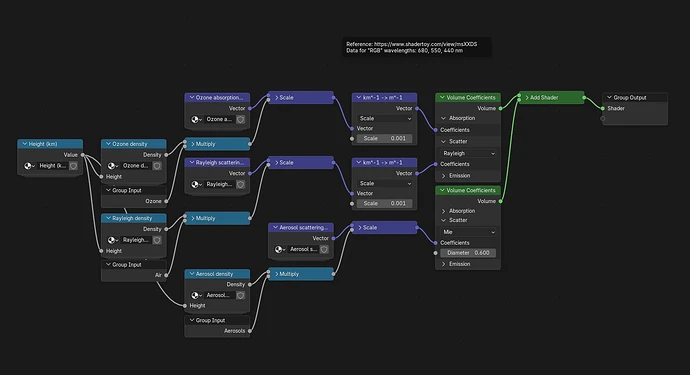
Task: Collapse the Ozone absorption node
Action: point(192,97)
